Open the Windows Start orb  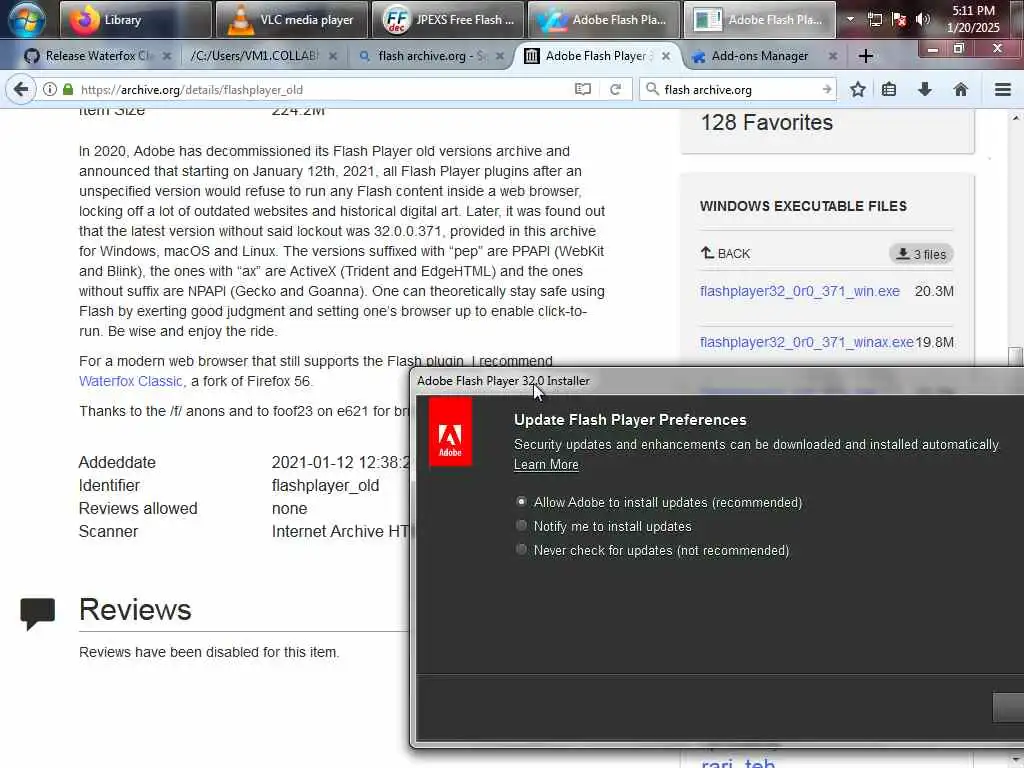click(26, 19)
